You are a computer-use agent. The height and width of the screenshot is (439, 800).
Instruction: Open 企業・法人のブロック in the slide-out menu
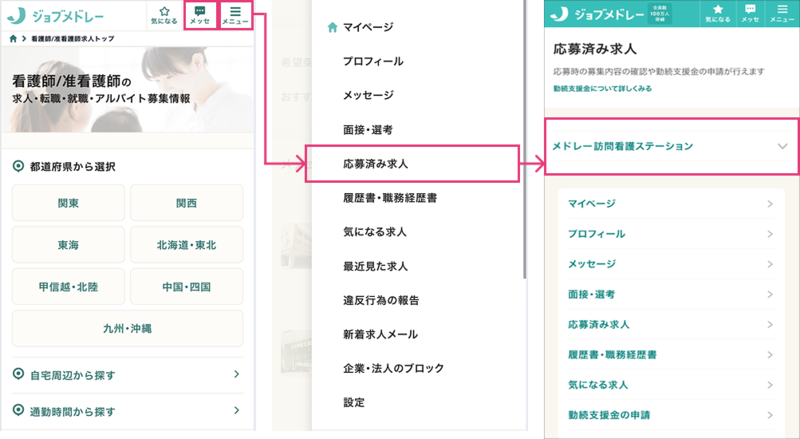393,369
